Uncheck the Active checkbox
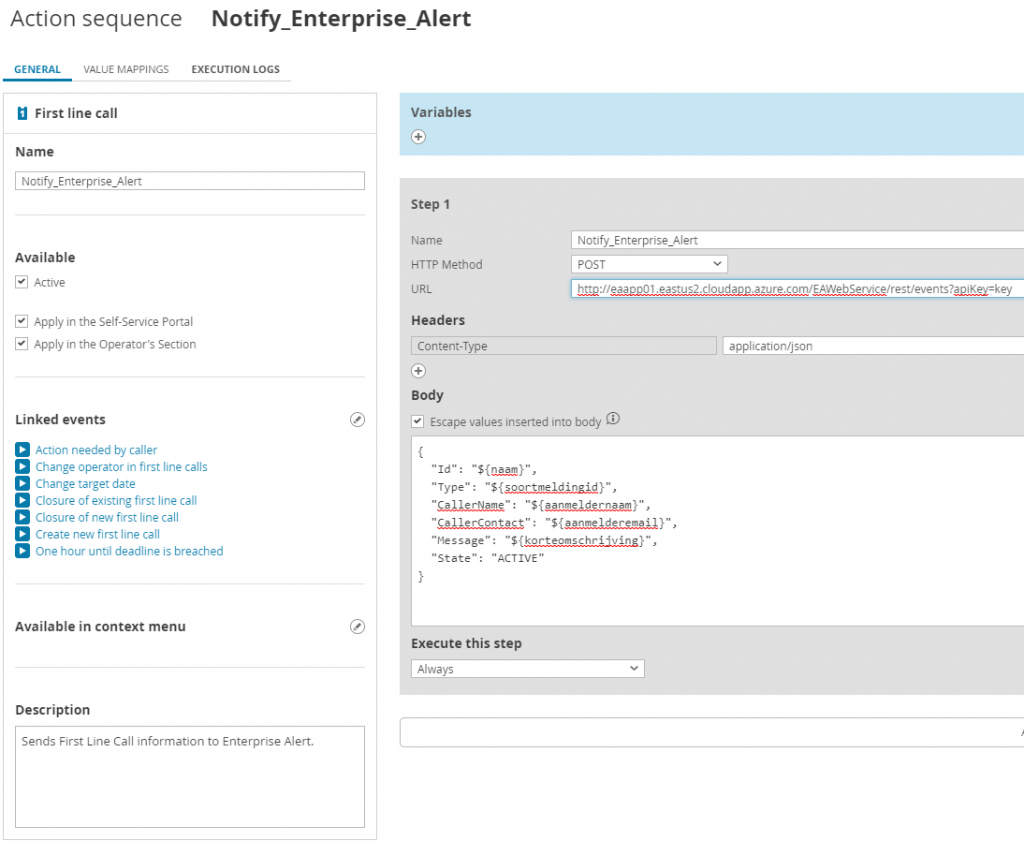The image size is (1024, 841). (21, 282)
